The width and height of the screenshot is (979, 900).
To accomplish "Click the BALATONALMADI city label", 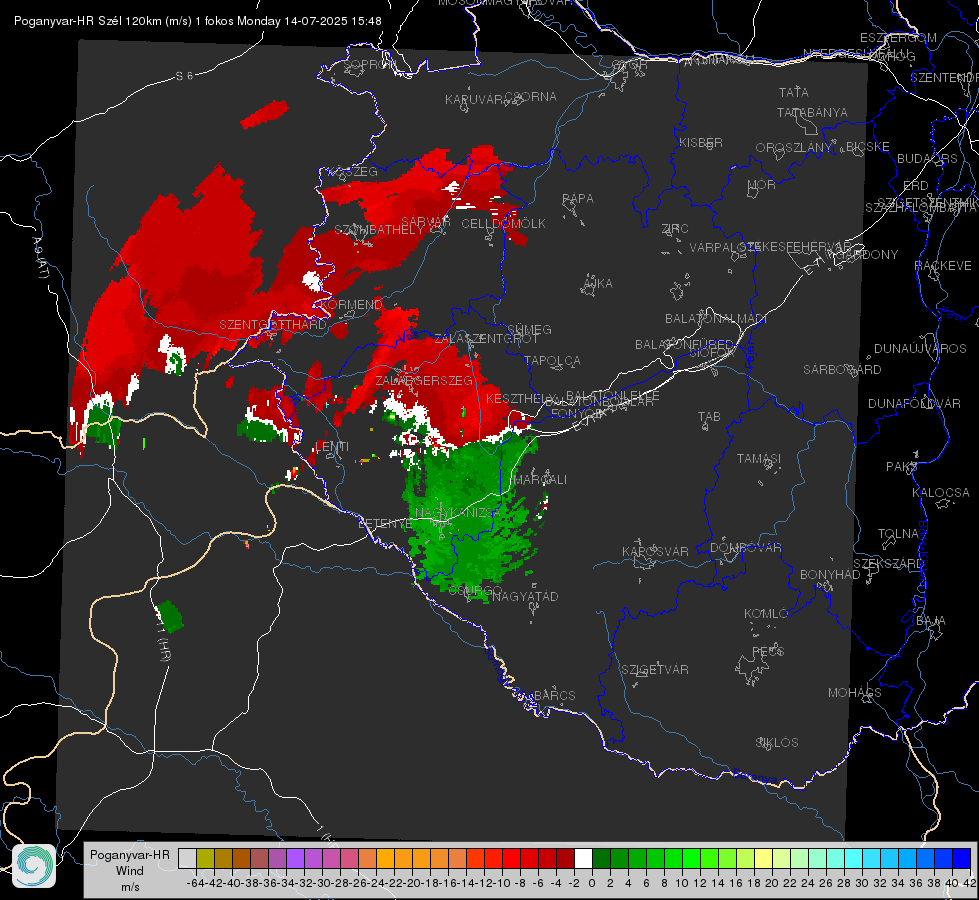I will click(716, 319).
